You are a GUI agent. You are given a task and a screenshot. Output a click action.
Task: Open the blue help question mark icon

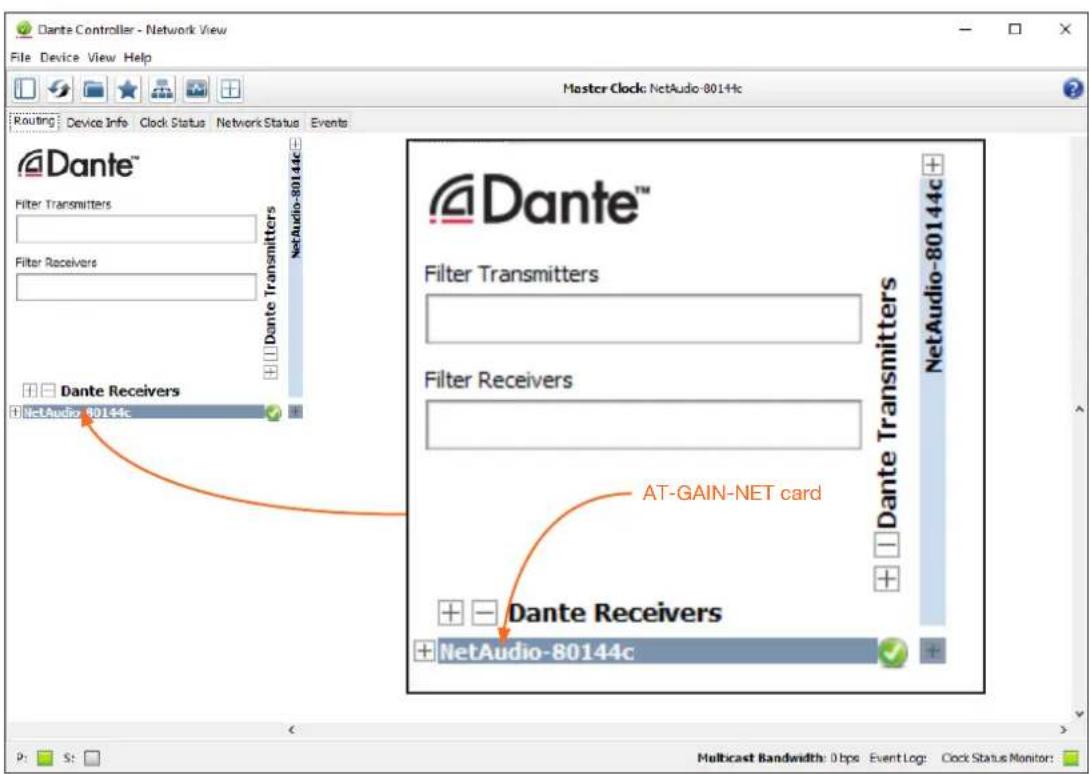[1073, 89]
